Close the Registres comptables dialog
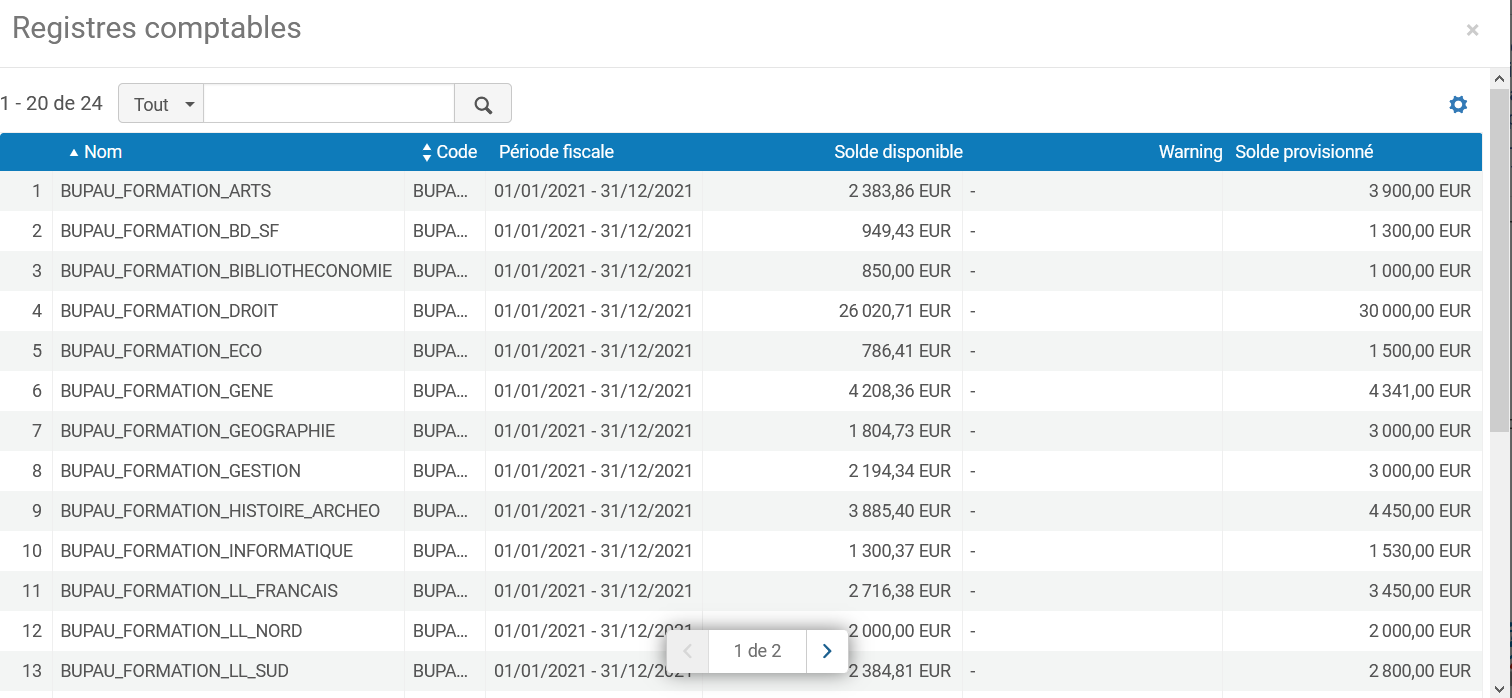 (x=1472, y=30)
